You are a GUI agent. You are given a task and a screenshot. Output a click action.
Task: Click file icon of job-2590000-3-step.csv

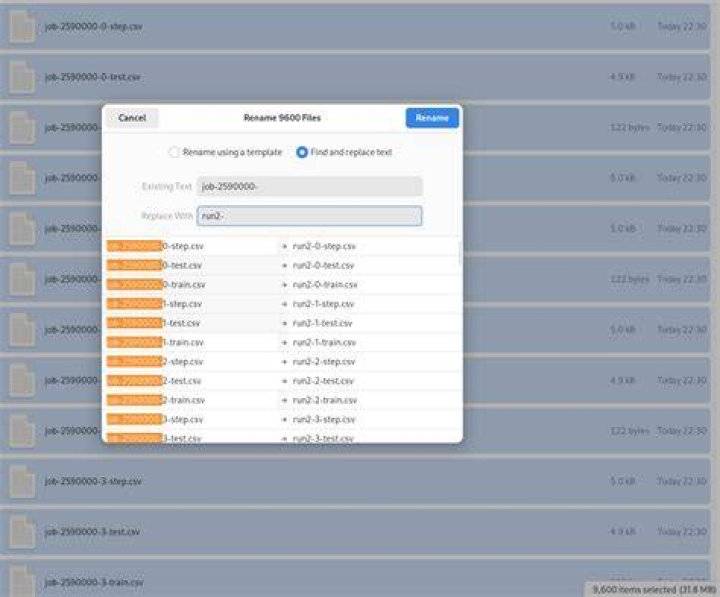22,481
